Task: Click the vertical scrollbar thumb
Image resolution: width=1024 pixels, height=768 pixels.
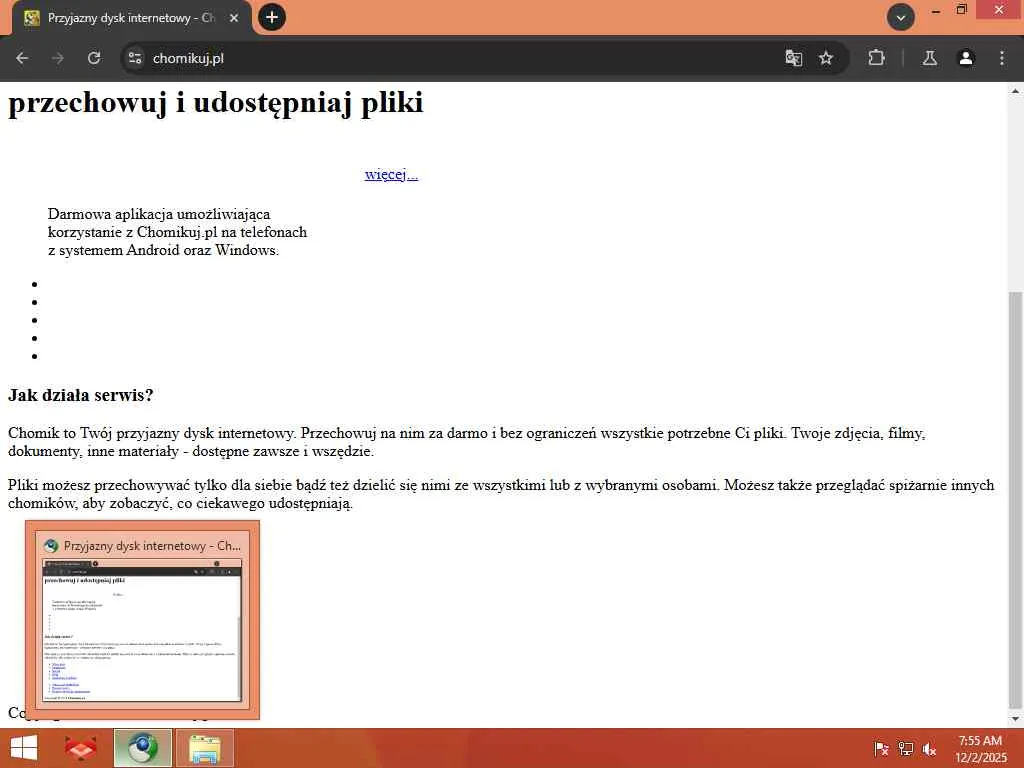Action: pyautogui.click(x=1015, y=500)
